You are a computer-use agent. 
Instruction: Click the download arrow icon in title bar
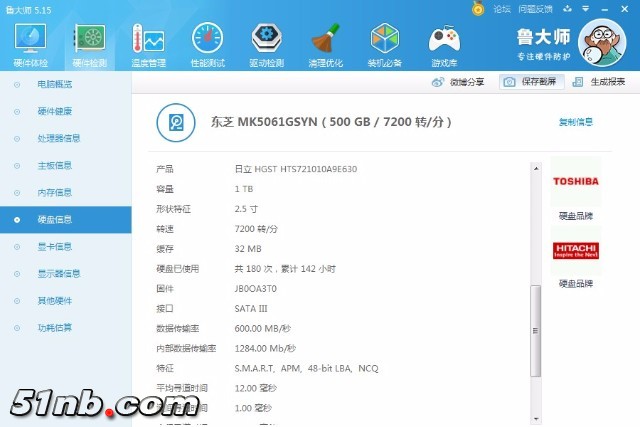pyautogui.click(x=567, y=9)
